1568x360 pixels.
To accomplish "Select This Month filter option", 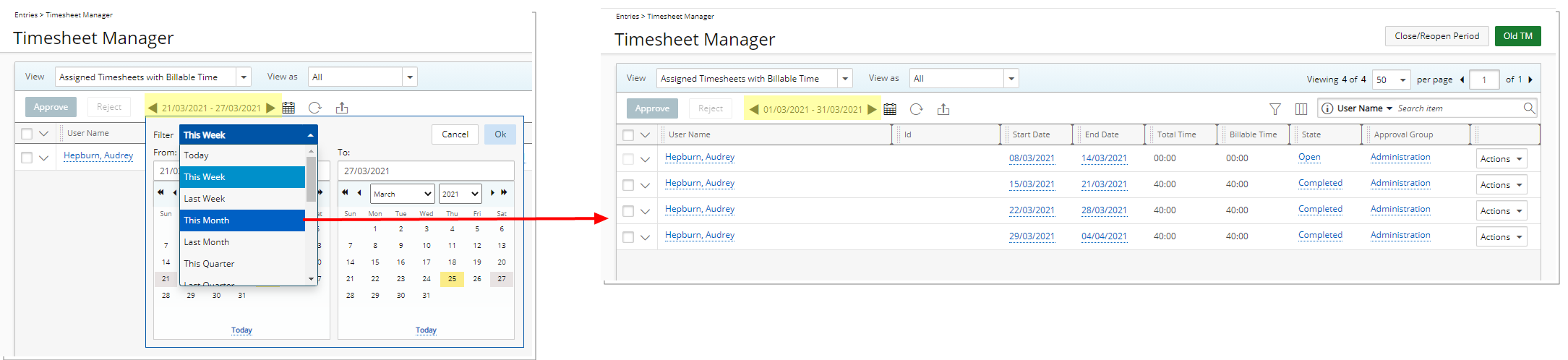I will [242, 220].
